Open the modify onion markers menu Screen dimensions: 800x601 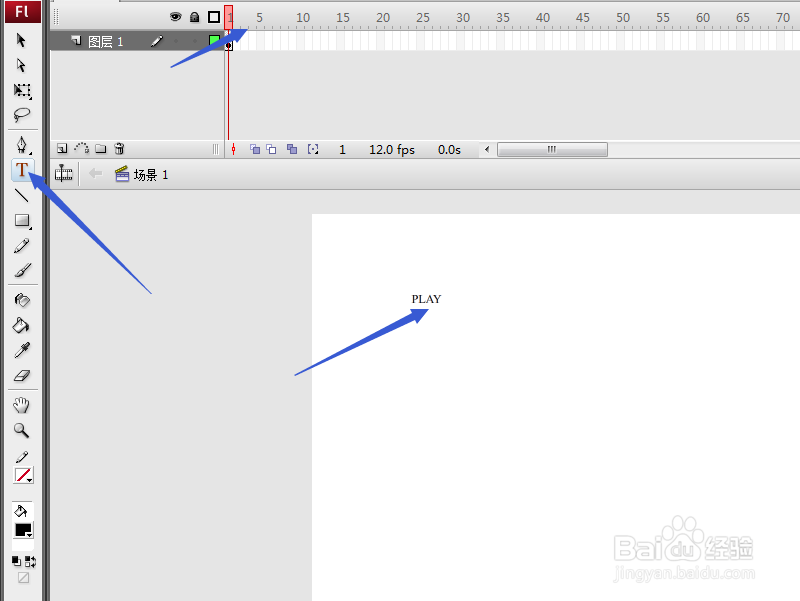click(312, 148)
